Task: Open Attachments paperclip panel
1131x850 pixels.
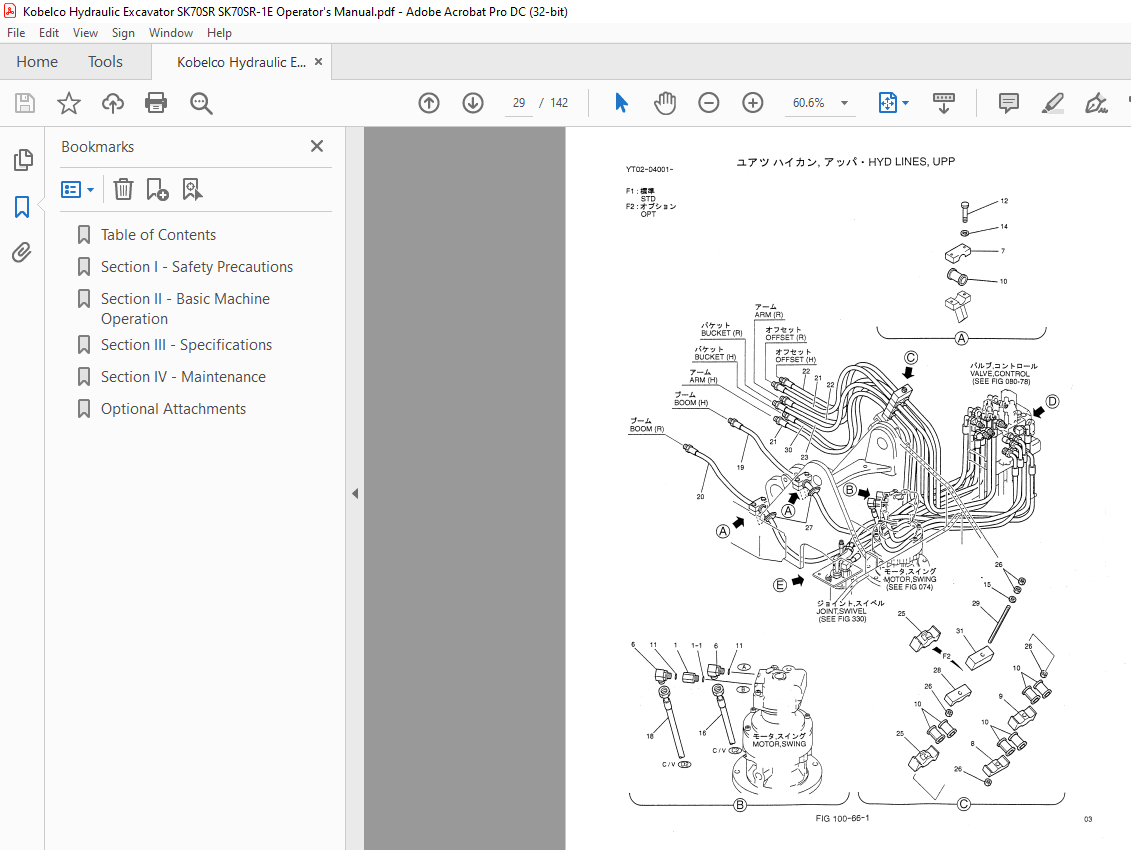Action: pyautogui.click(x=22, y=253)
